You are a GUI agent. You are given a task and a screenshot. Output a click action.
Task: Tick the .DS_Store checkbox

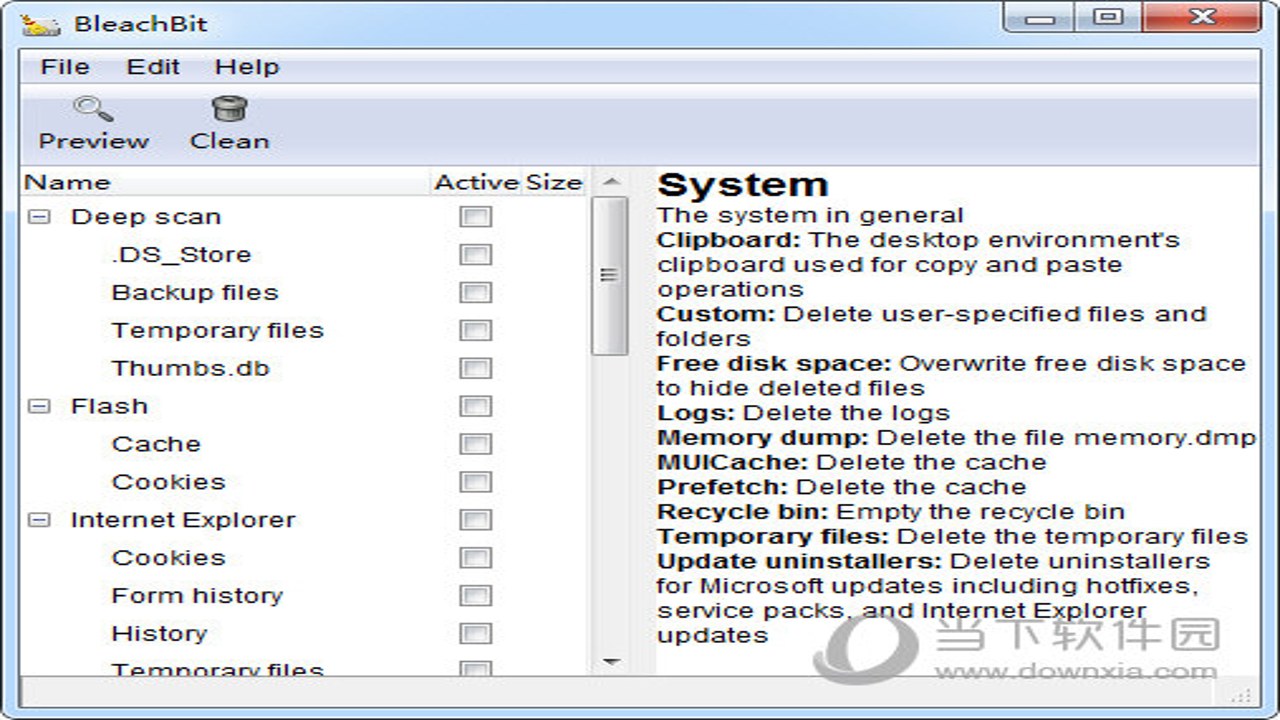(476, 255)
